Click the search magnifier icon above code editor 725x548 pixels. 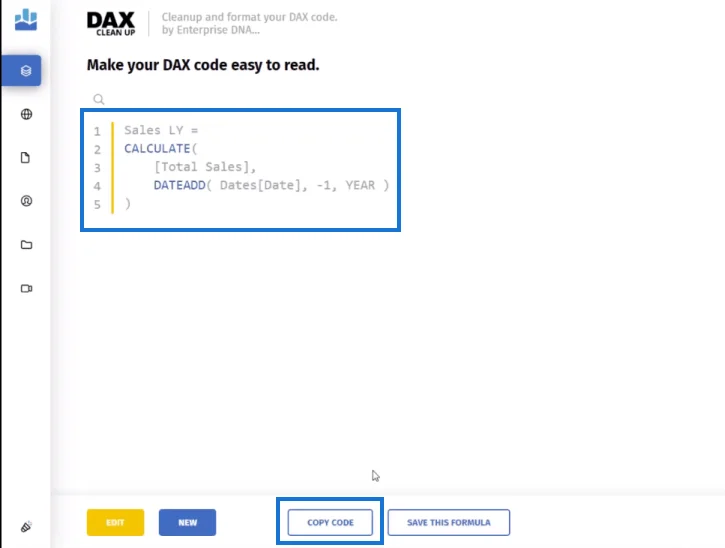pos(98,99)
